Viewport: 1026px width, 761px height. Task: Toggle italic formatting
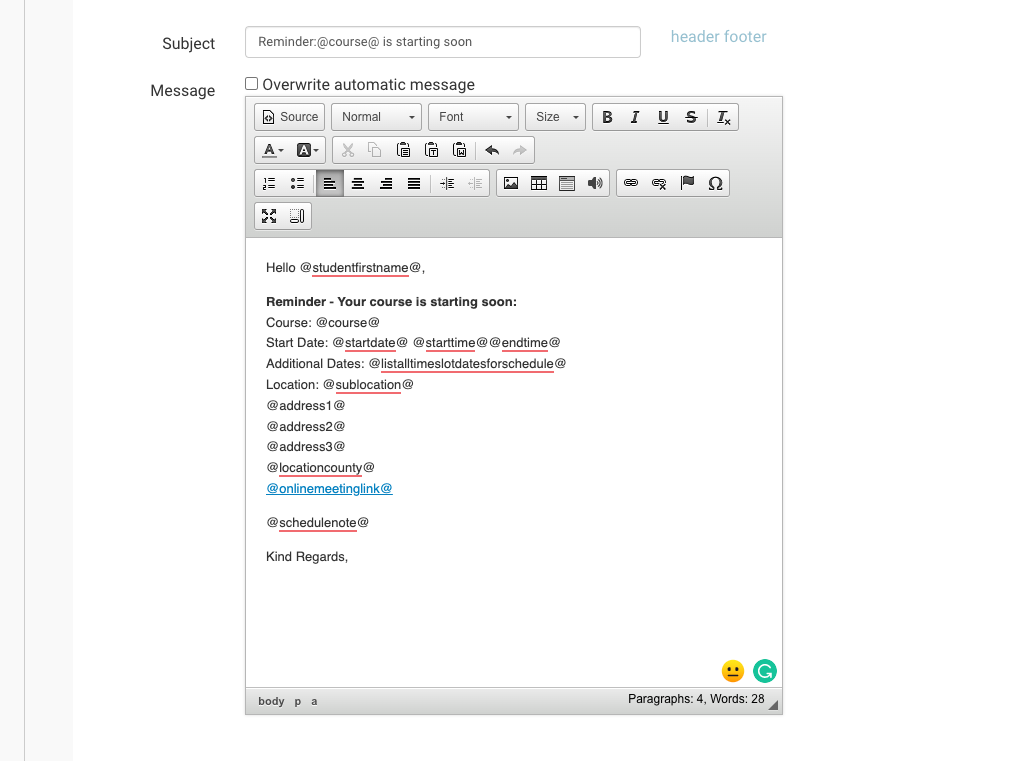(635, 117)
